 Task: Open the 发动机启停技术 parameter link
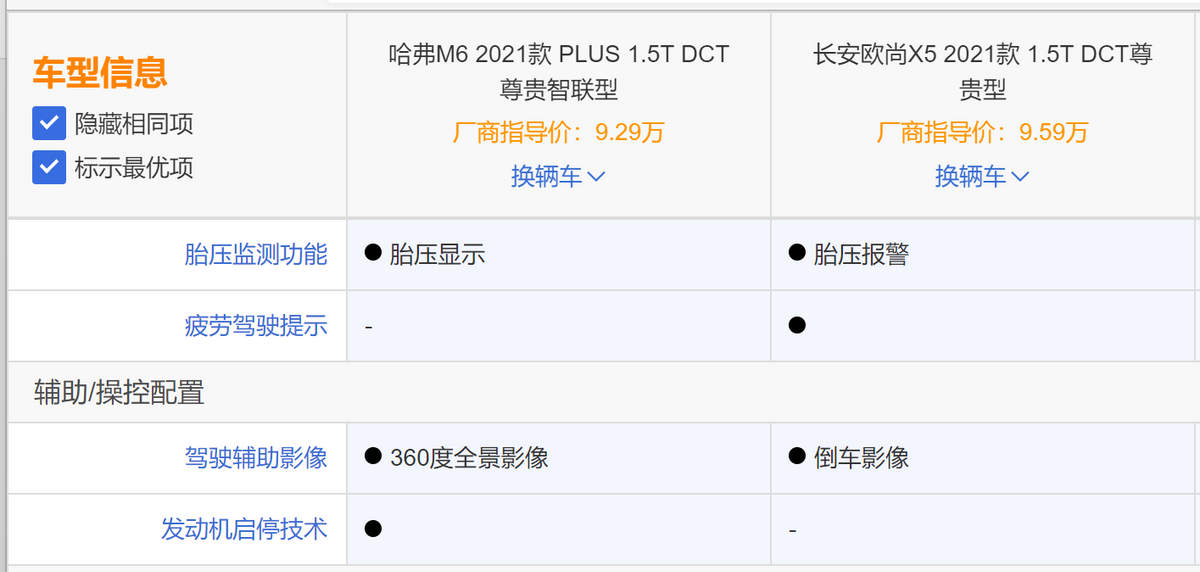click(x=244, y=528)
